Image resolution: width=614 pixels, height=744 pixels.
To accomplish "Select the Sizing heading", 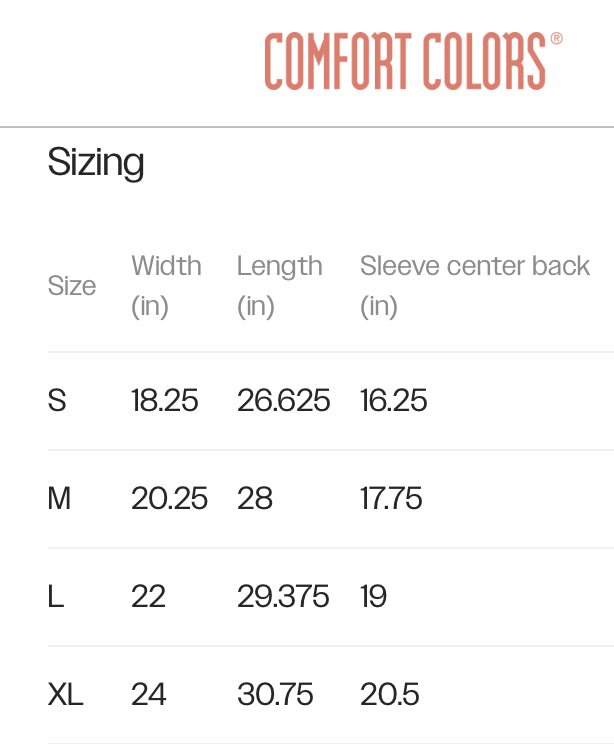I will click(96, 162).
